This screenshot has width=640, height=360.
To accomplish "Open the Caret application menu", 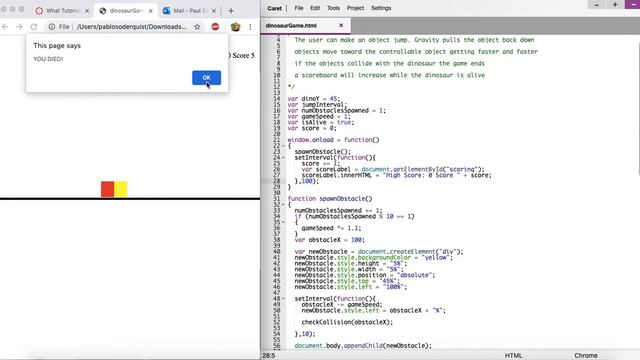I will tap(275, 8).
